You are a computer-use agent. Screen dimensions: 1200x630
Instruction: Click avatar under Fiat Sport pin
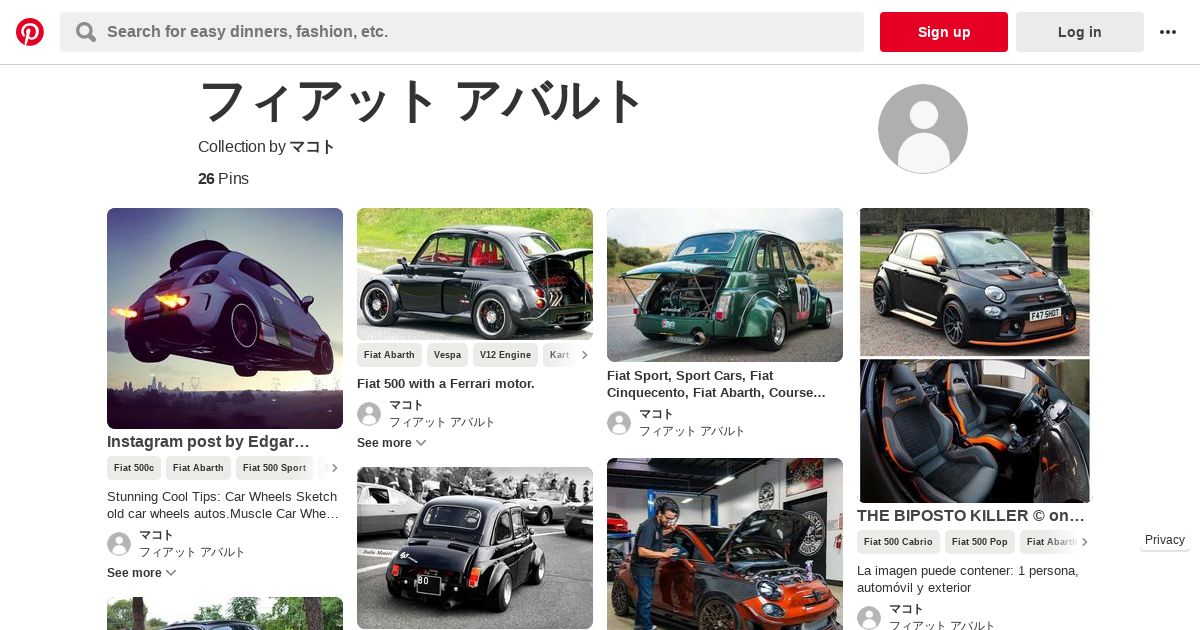pyautogui.click(x=619, y=423)
